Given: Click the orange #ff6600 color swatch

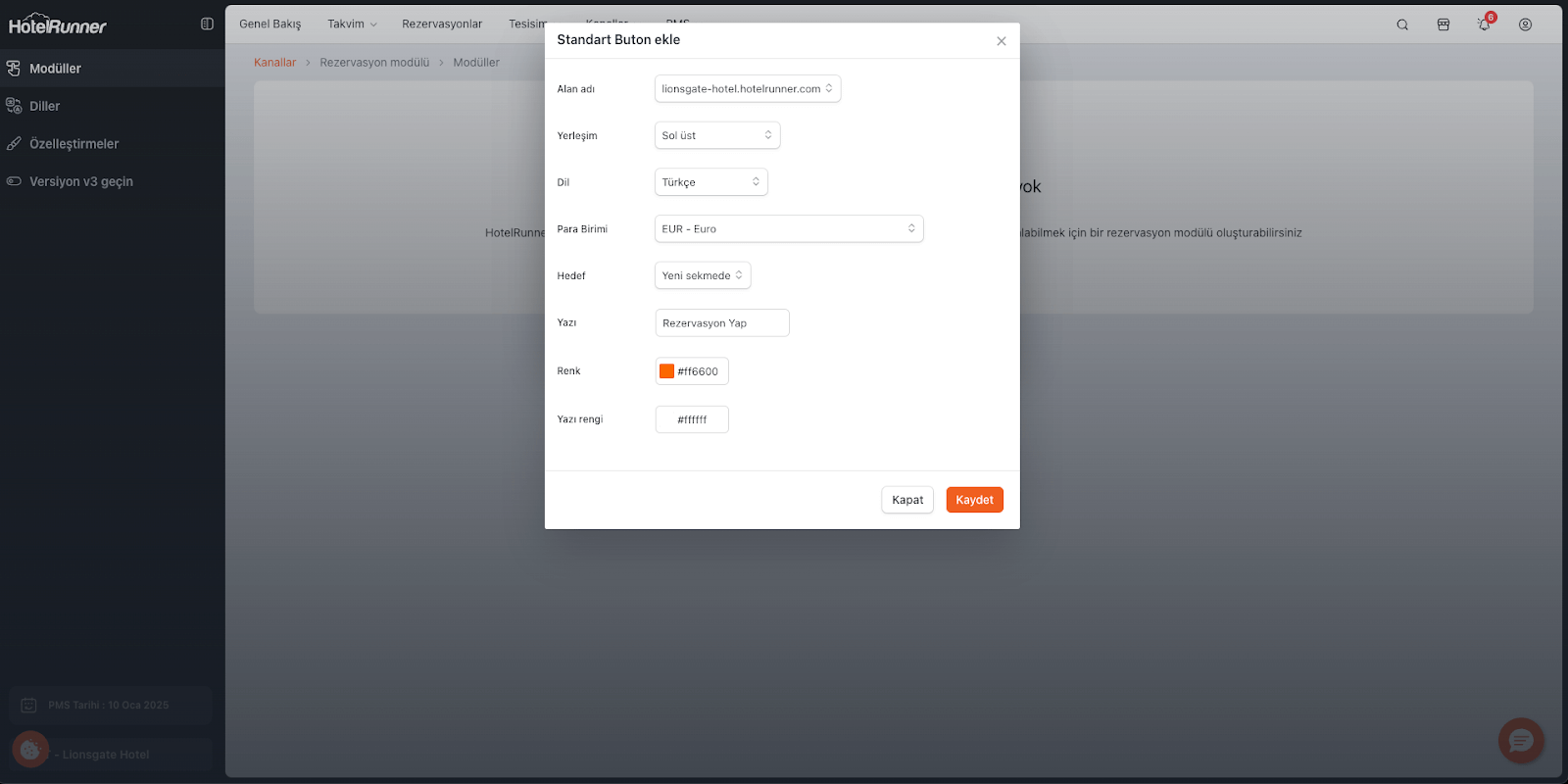Looking at the screenshot, I should [667, 371].
